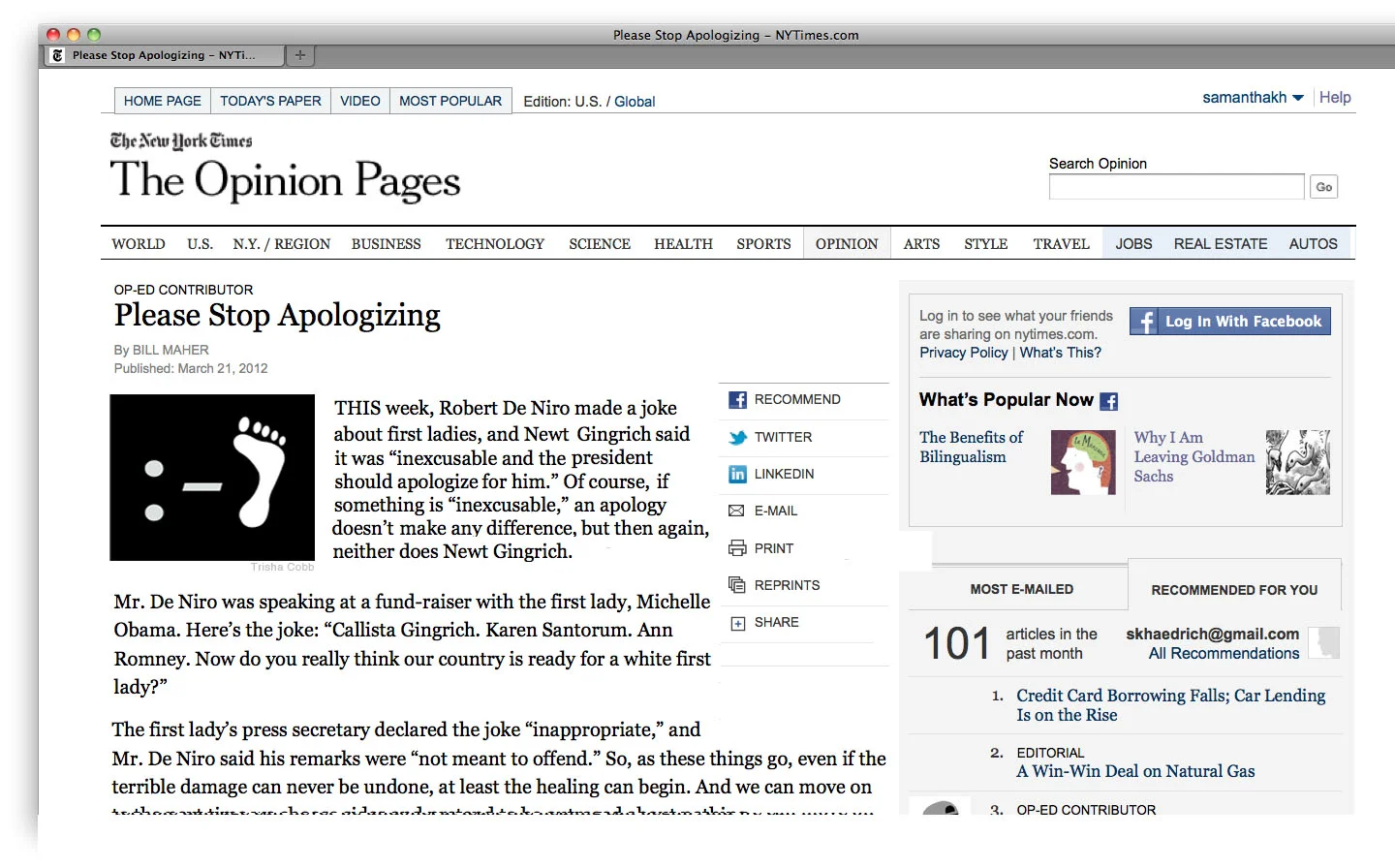Open the SCIENCE section

point(600,244)
